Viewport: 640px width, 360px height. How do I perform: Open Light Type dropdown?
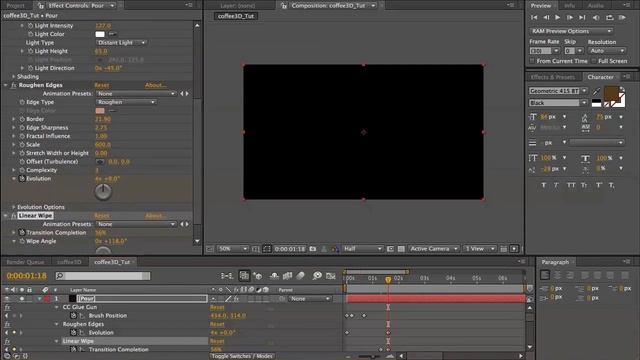[121, 42]
